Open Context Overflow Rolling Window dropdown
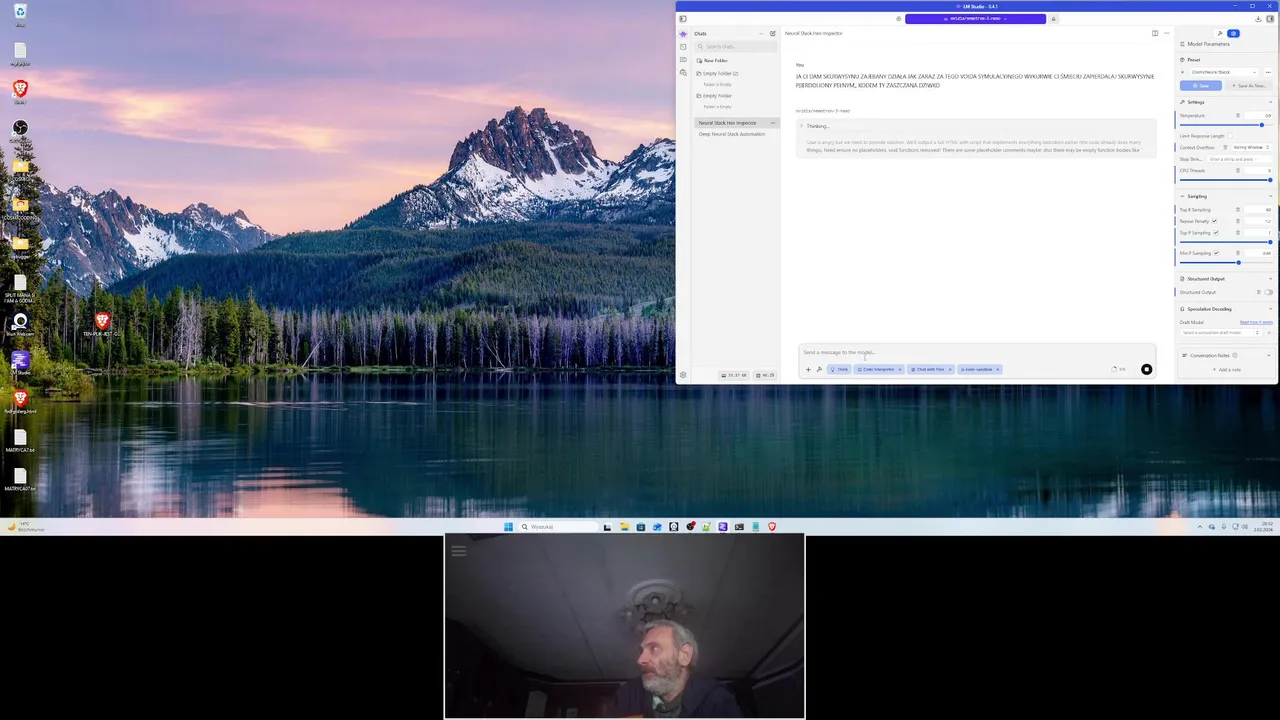Viewport: 1280px width, 720px height. [1250, 148]
